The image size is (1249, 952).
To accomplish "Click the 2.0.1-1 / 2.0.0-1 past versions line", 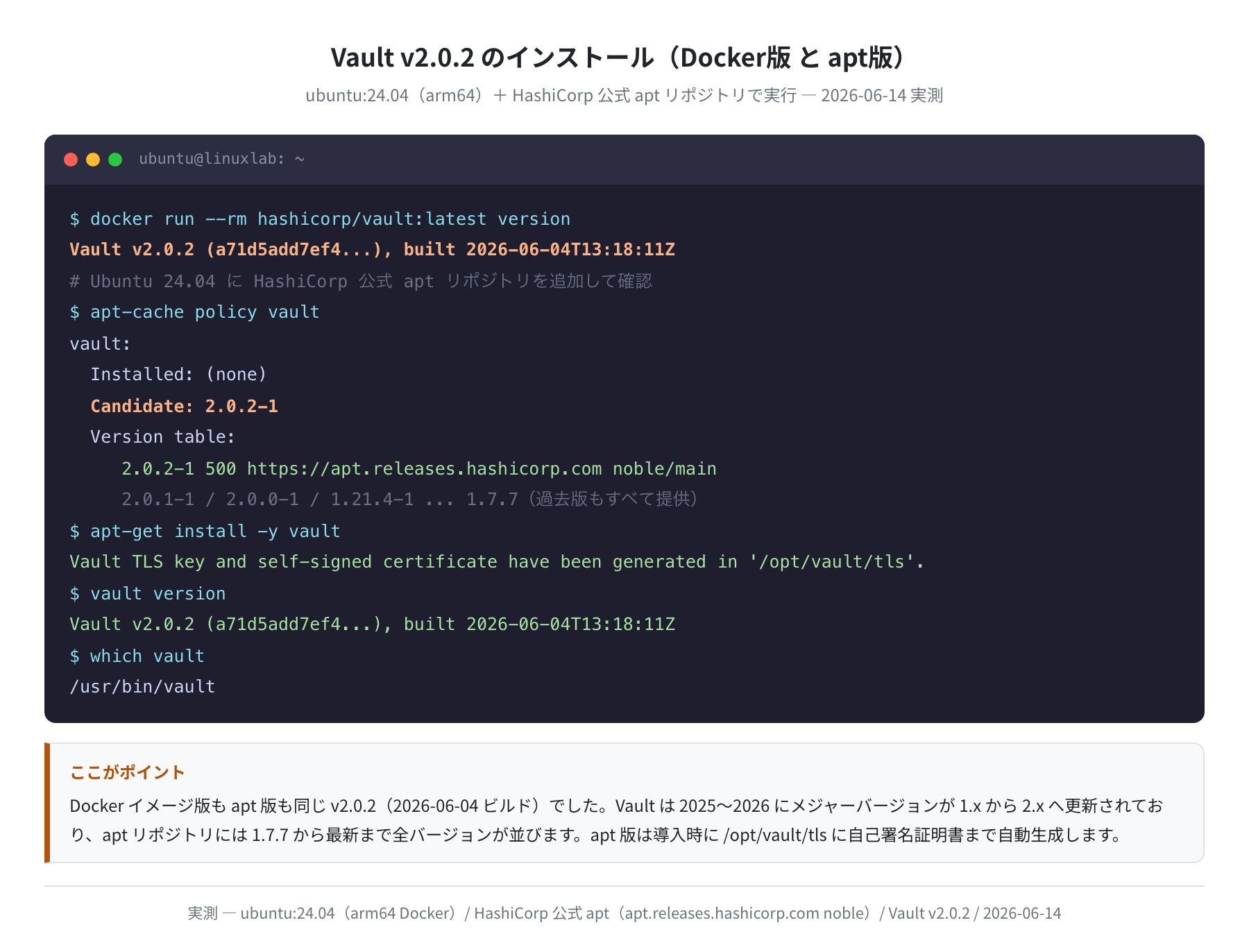I will pyautogui.click(x=409, y=500).
